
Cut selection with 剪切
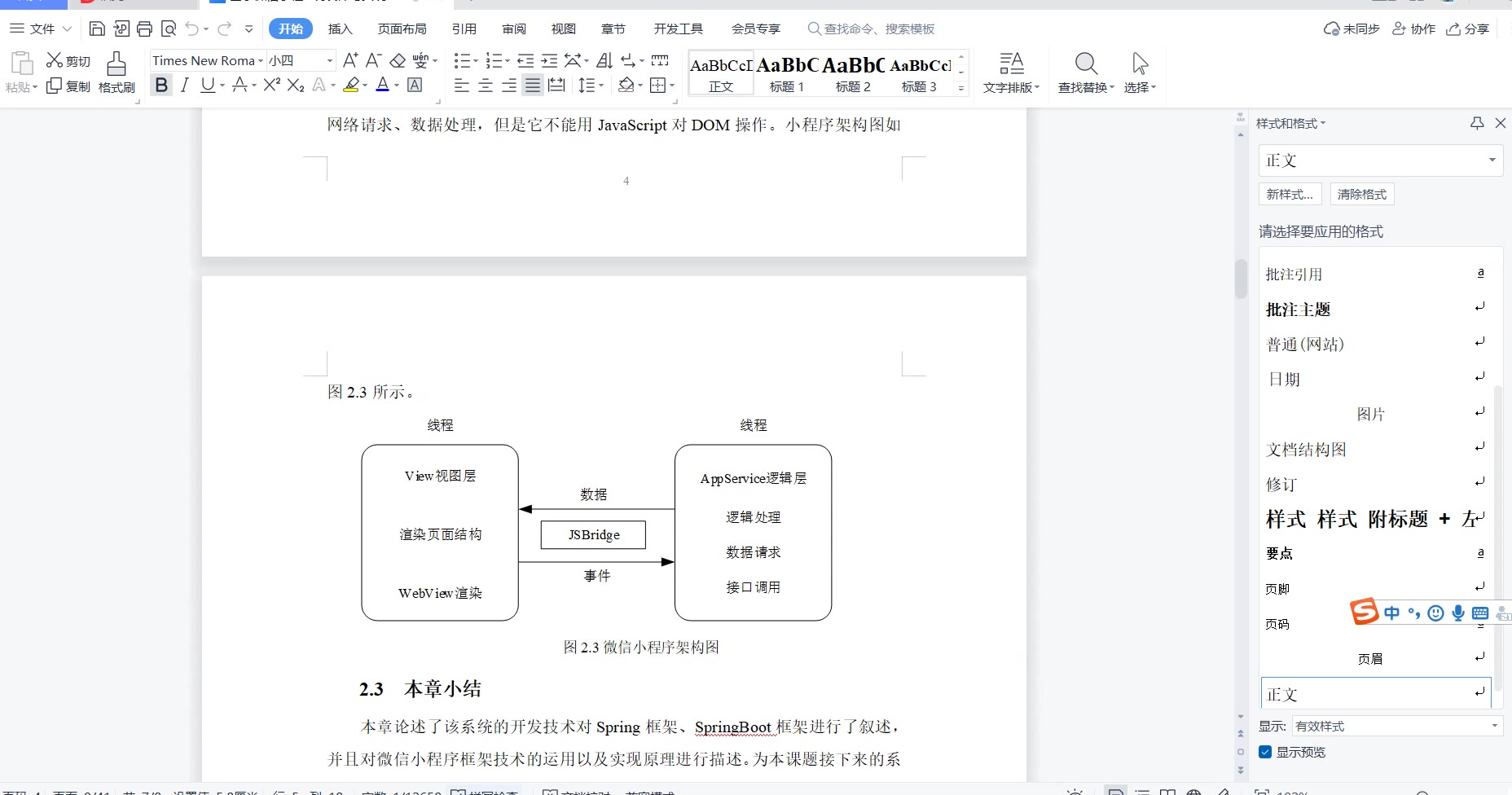tap(68, 61)
